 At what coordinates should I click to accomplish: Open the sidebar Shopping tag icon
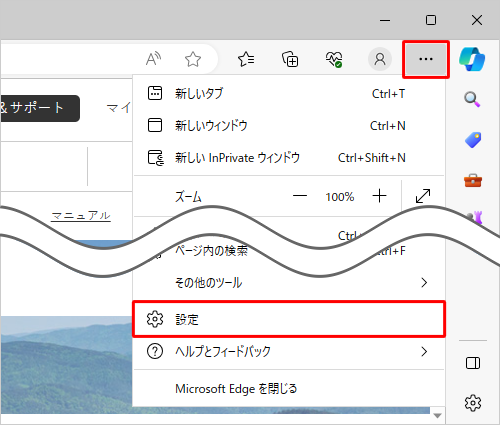point(473,140)
